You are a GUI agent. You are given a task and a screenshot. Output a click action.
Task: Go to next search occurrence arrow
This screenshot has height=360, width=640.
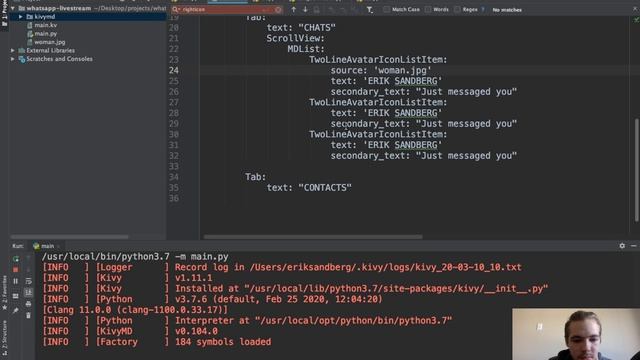click(305, 9)
